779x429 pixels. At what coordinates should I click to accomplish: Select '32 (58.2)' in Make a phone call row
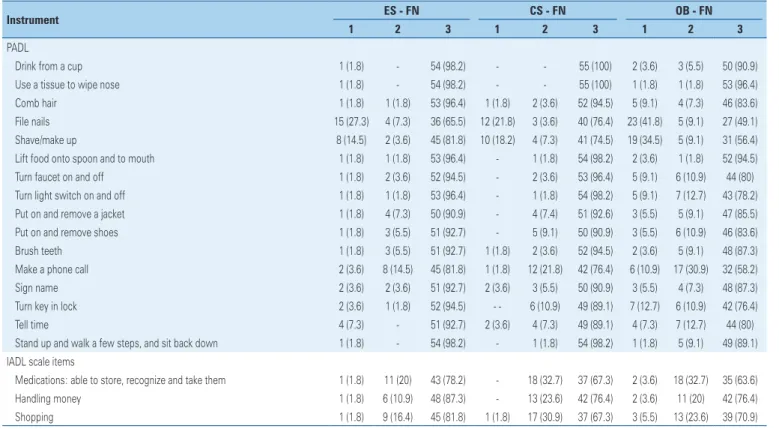(x=740, y=270)
